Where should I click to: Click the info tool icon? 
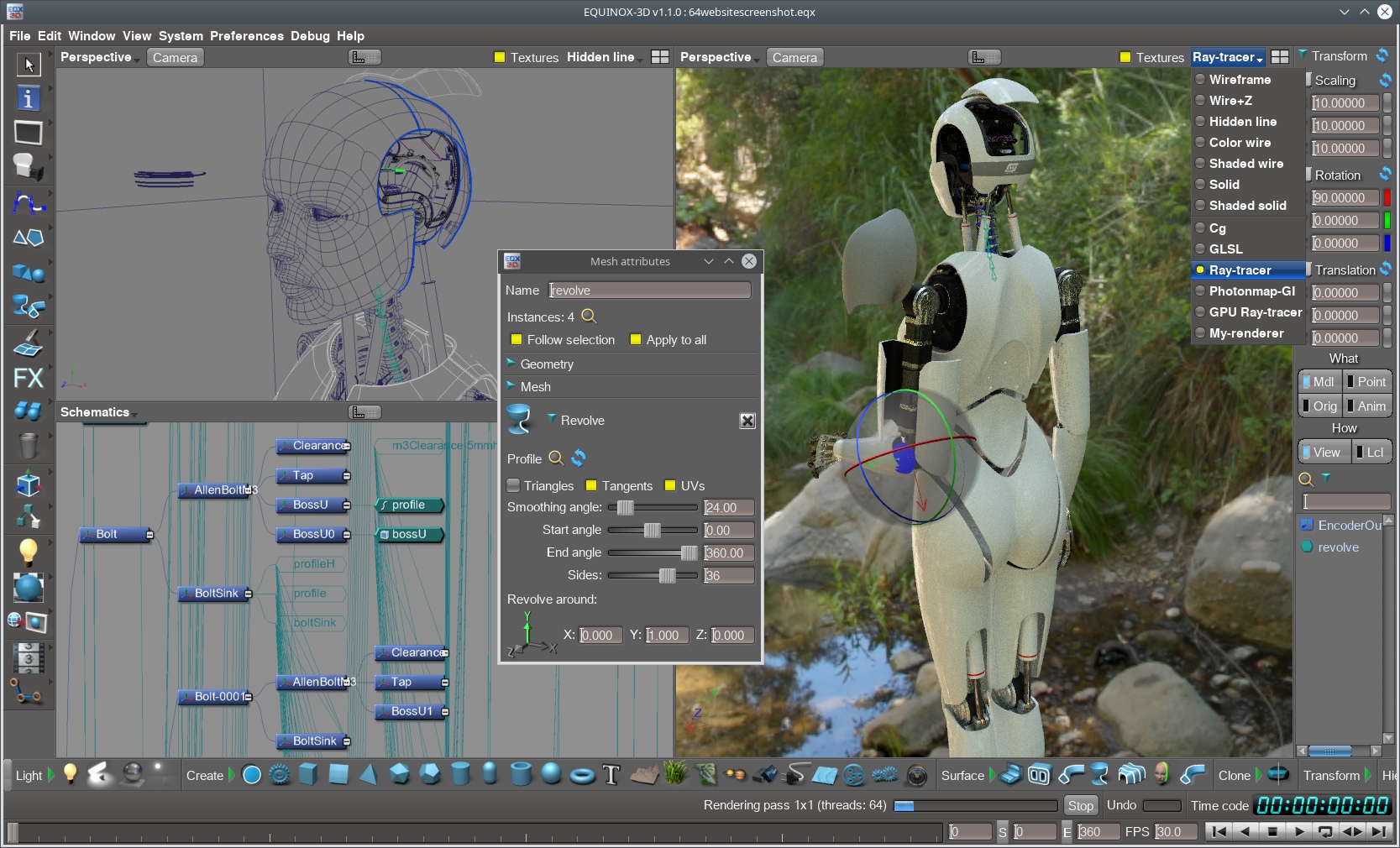point(29,99)
